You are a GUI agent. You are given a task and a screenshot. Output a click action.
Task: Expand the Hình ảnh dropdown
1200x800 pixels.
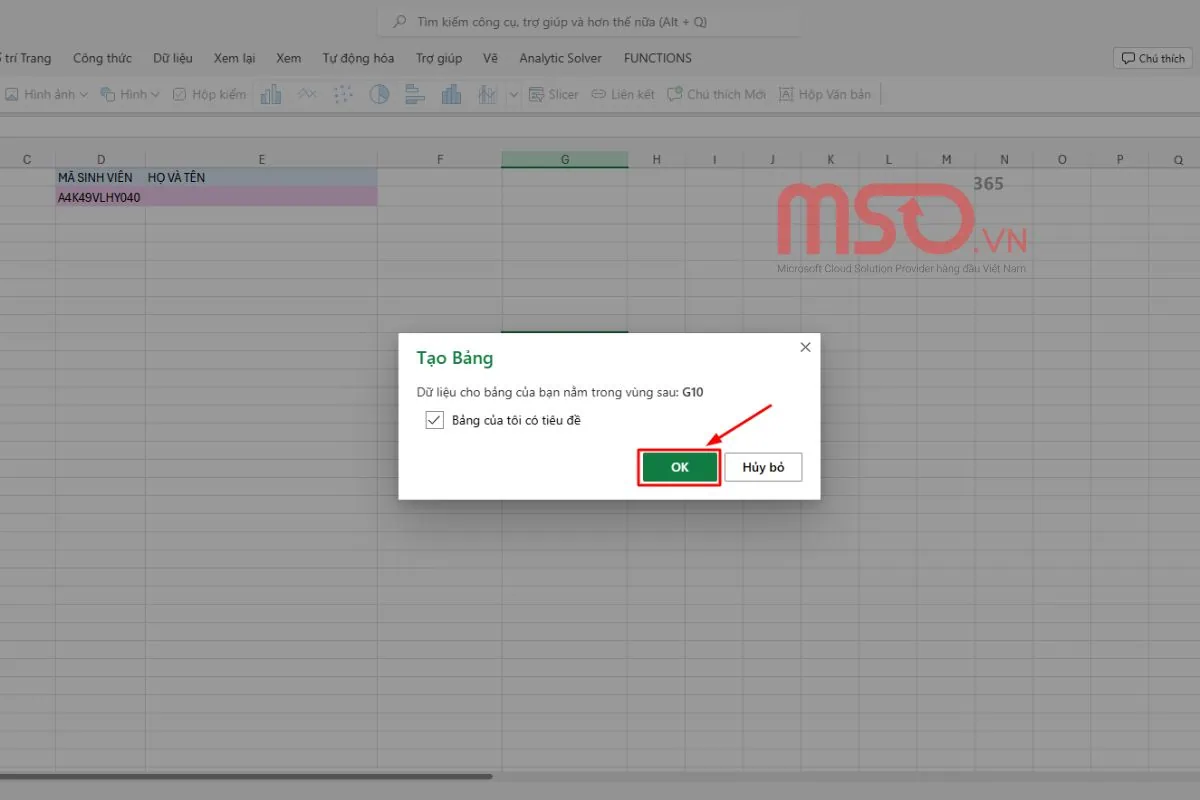pyautogui.click(x=83, y=94)
